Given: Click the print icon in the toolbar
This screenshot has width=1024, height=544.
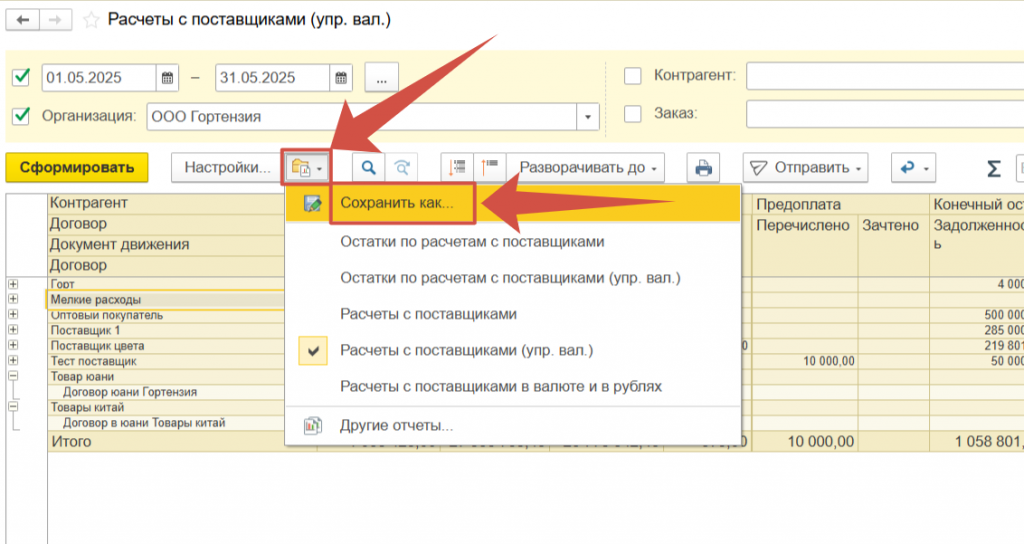Looking at the screenshot, I should 704,168.
